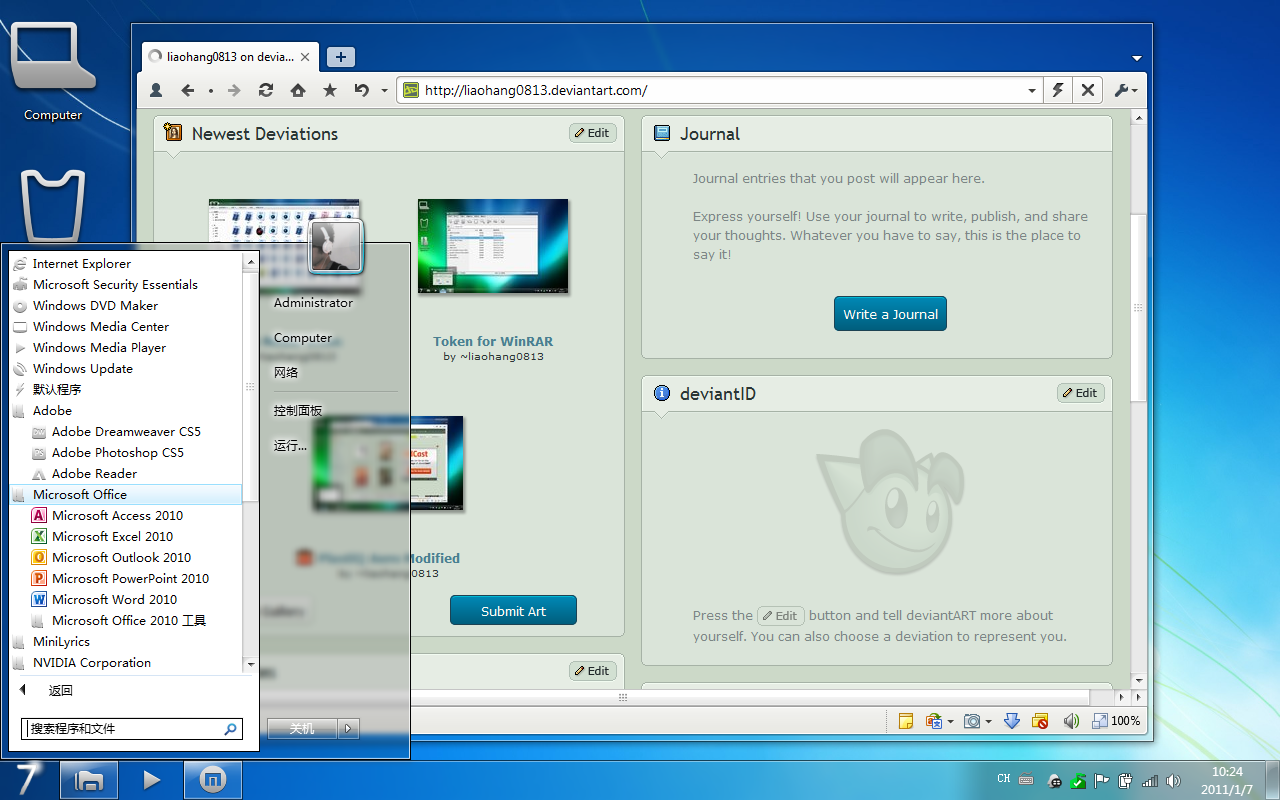The height and width of the screenshot is (800, 1280).
Task: Click the camera screenshot icon
Action: (971, 721)
